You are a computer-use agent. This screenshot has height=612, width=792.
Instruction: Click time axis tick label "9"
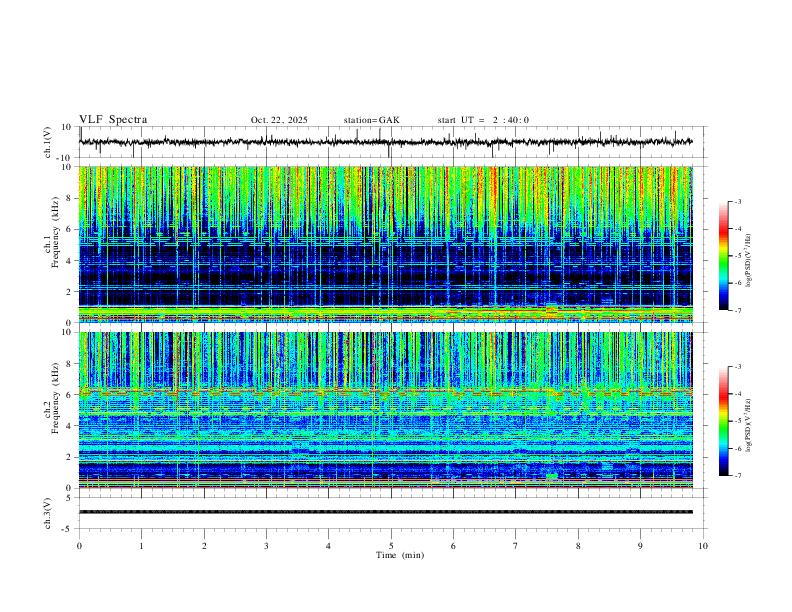640,546
